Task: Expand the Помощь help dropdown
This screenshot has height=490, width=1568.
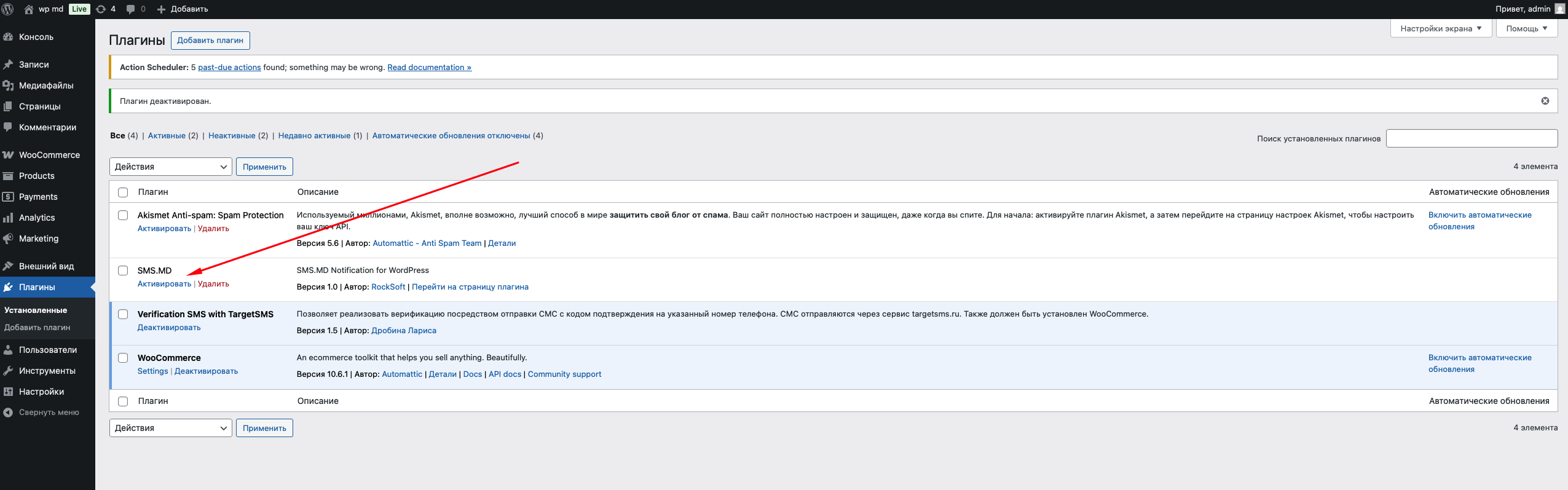Action: click(x=1526, y=28)
